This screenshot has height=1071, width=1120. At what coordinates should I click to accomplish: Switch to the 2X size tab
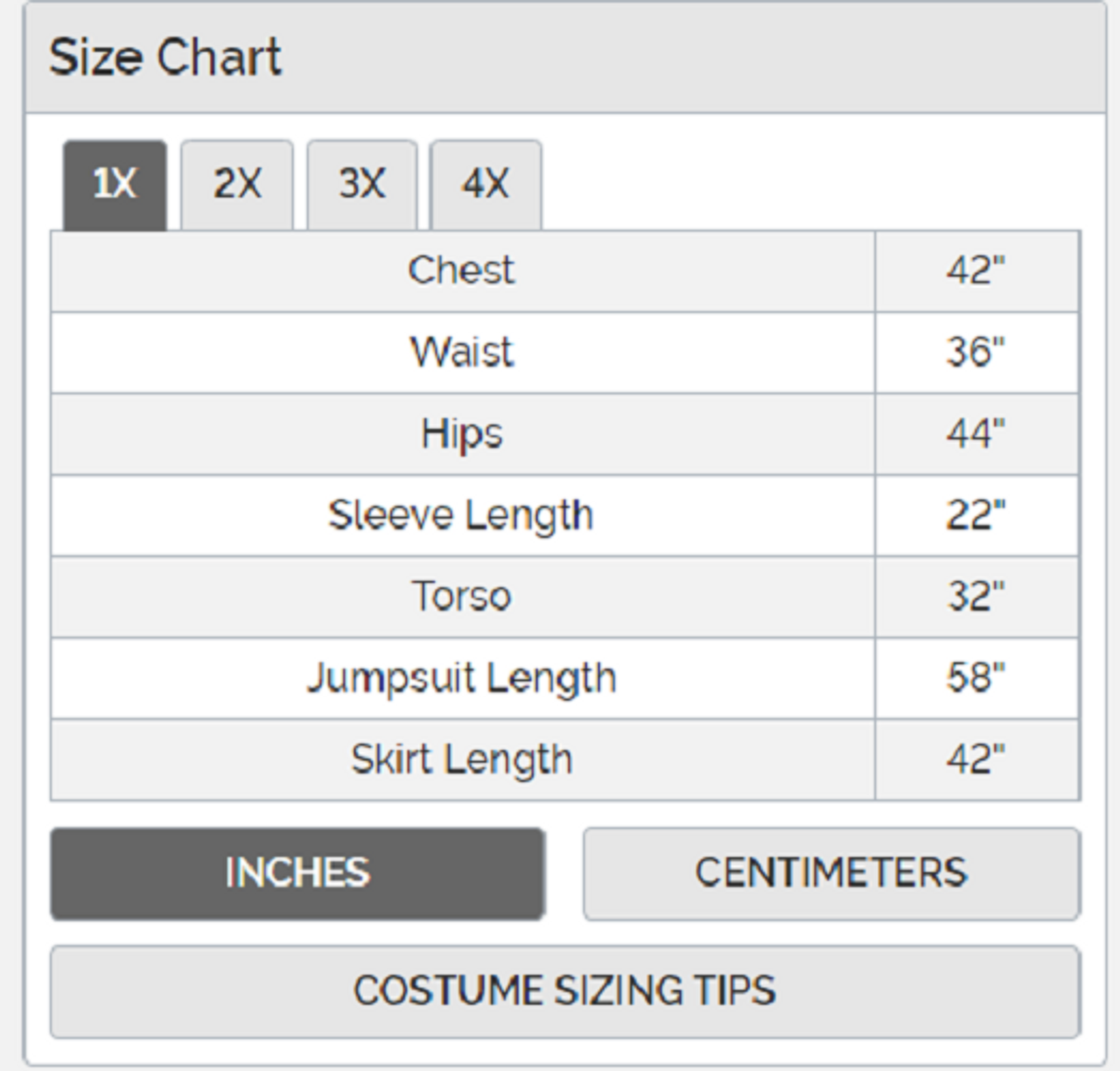click(237, 185)
